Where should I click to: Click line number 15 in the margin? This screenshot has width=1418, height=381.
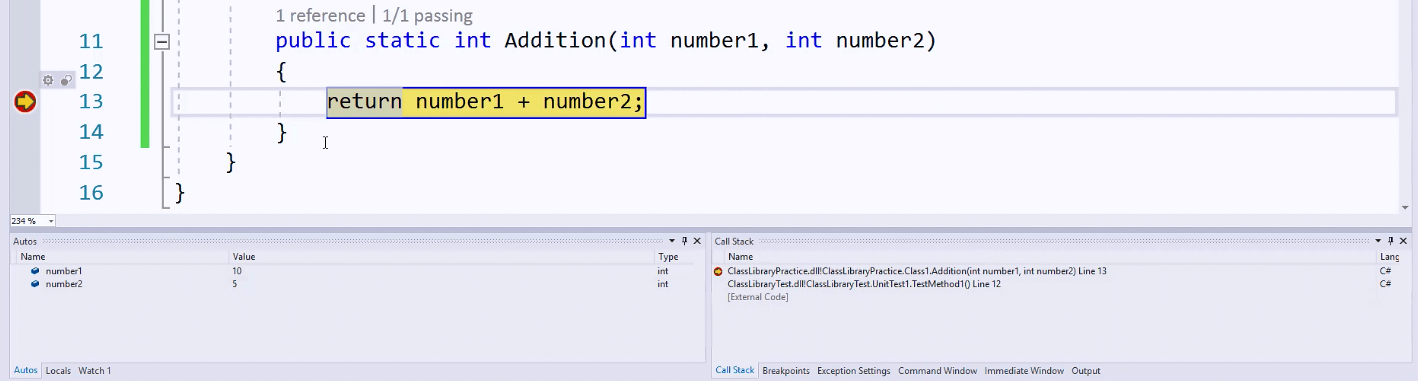[91, 162]
